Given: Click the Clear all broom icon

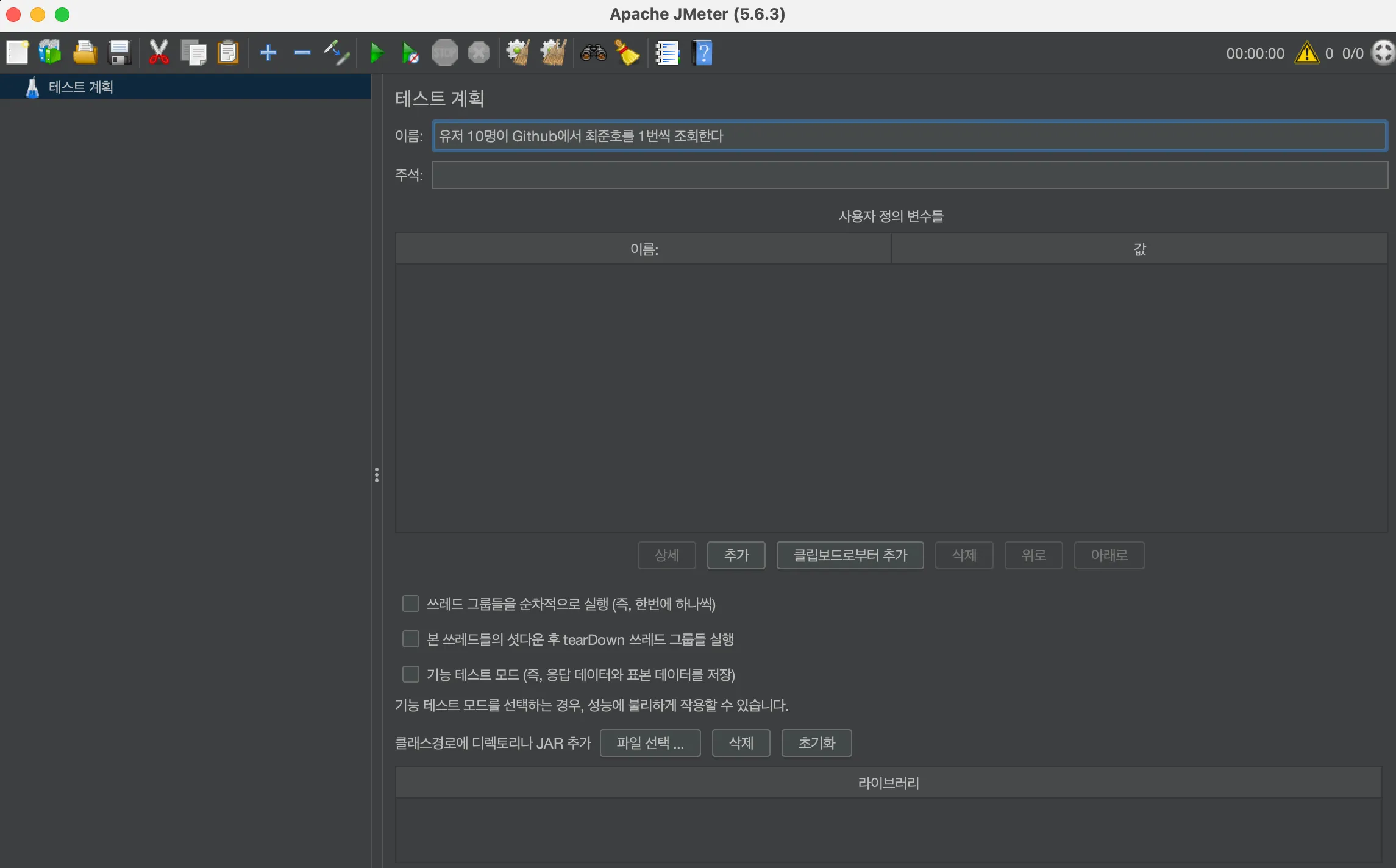Looking at the screenshot, I should 553,53.
